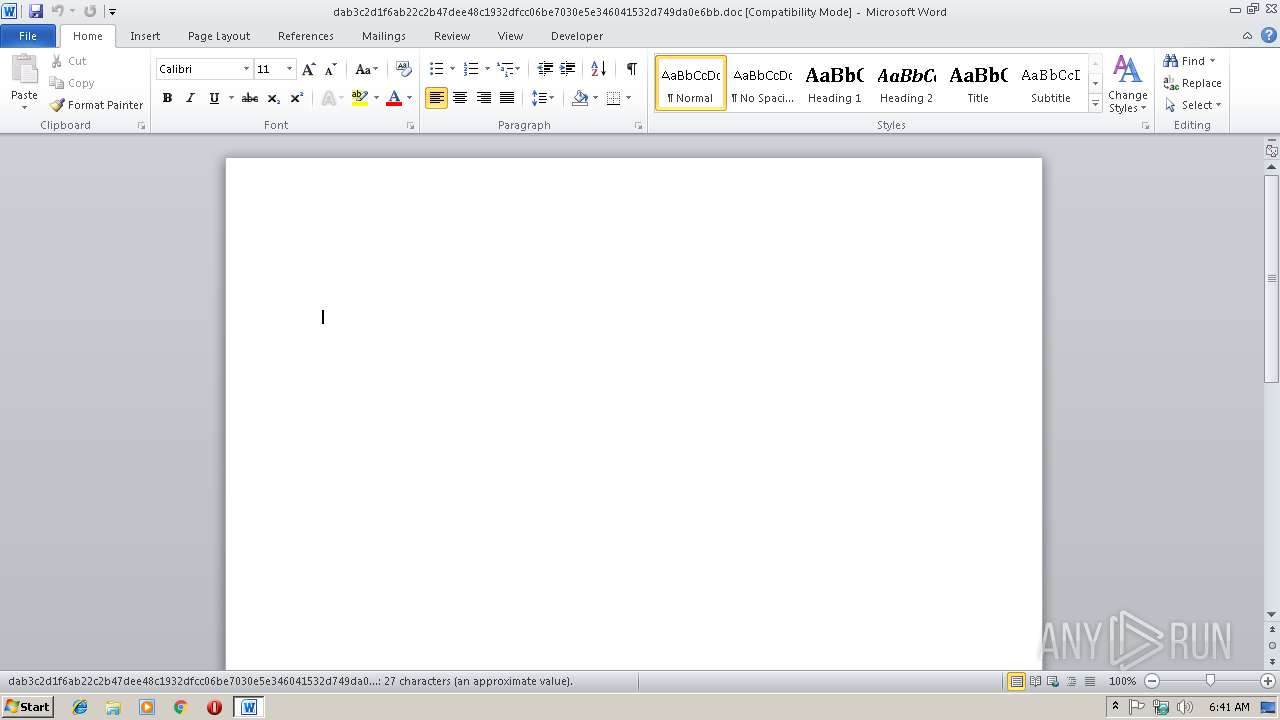Click Clear Formatting icon

pyautogui.click(x=404, y=69)
